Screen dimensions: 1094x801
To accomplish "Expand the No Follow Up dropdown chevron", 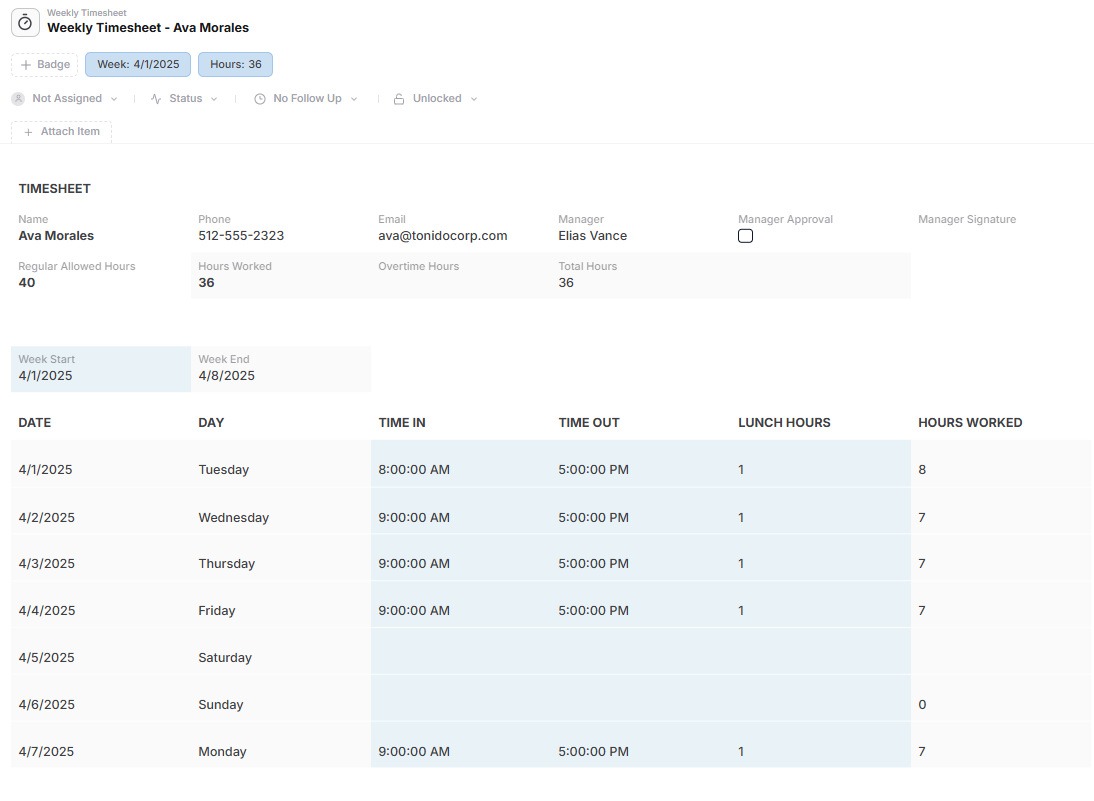I will (x=354, y=99).
